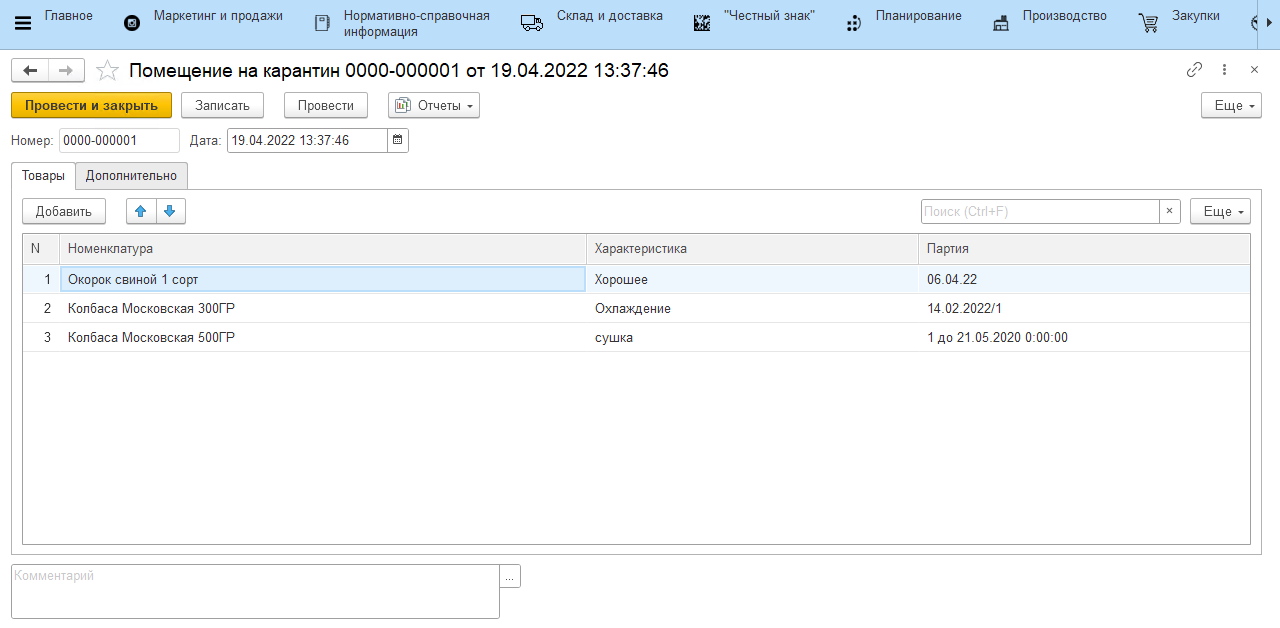Expand the Отчеты dropdown

click(x=433, y=105)
